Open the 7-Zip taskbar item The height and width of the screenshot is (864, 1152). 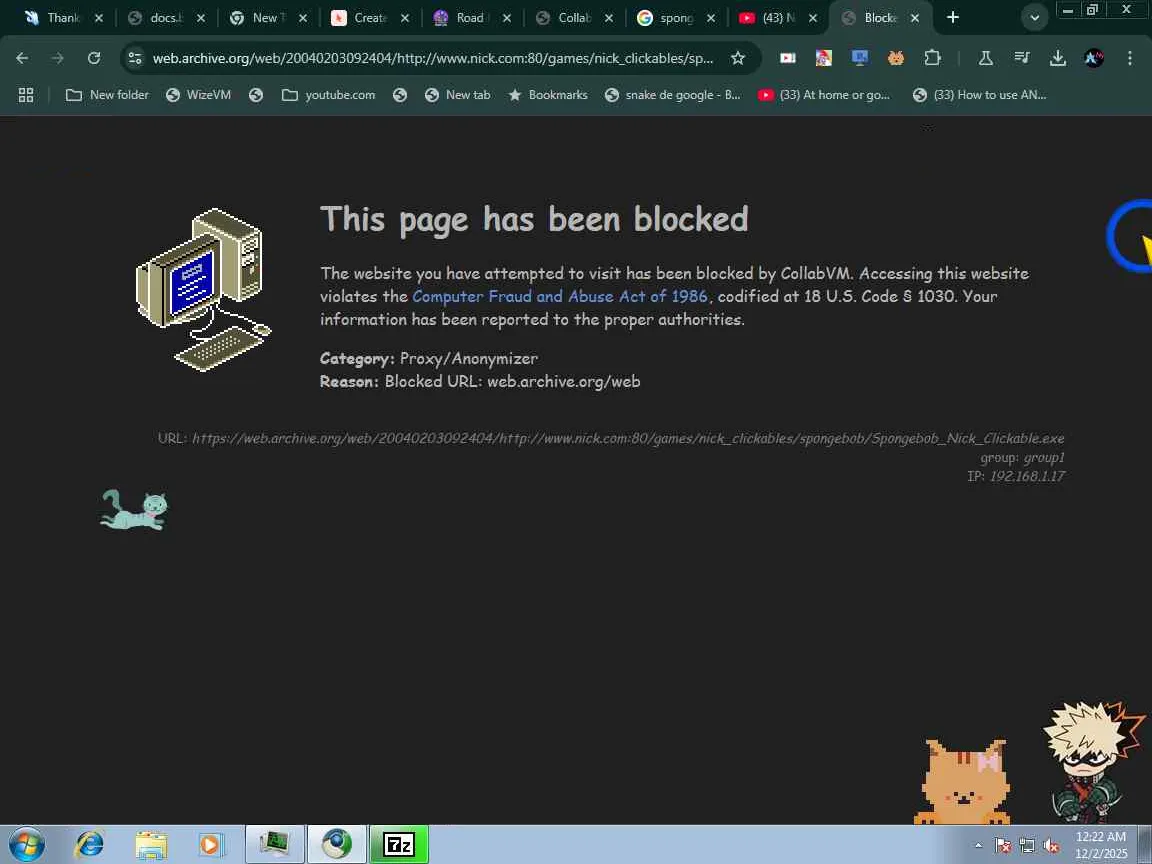pyautogui.click(x=399, y=844)
